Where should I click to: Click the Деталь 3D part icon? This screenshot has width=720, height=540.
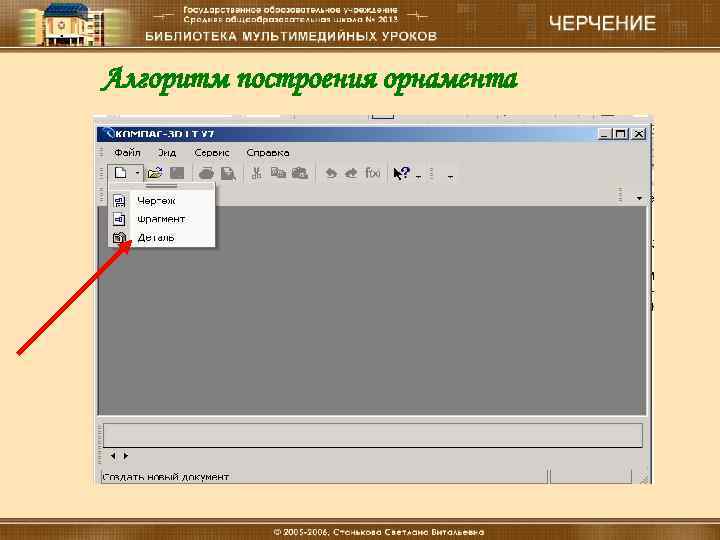pos(119,237)
